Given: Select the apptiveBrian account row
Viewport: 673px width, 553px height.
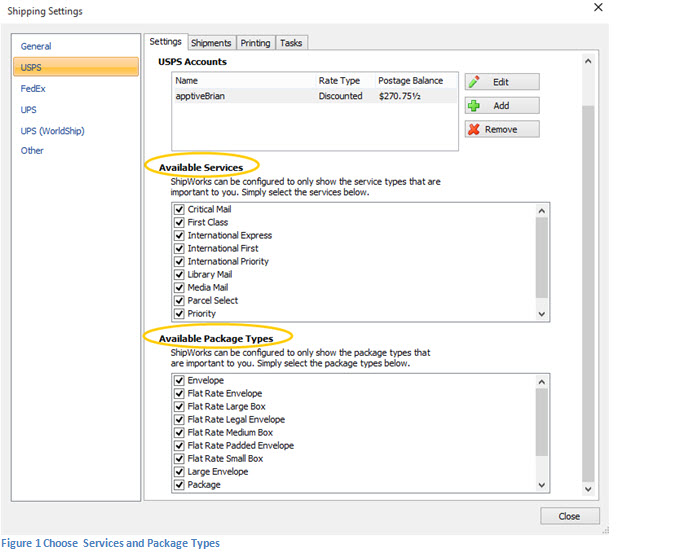Looking at the screenshot, I should [x=315, y=96].
